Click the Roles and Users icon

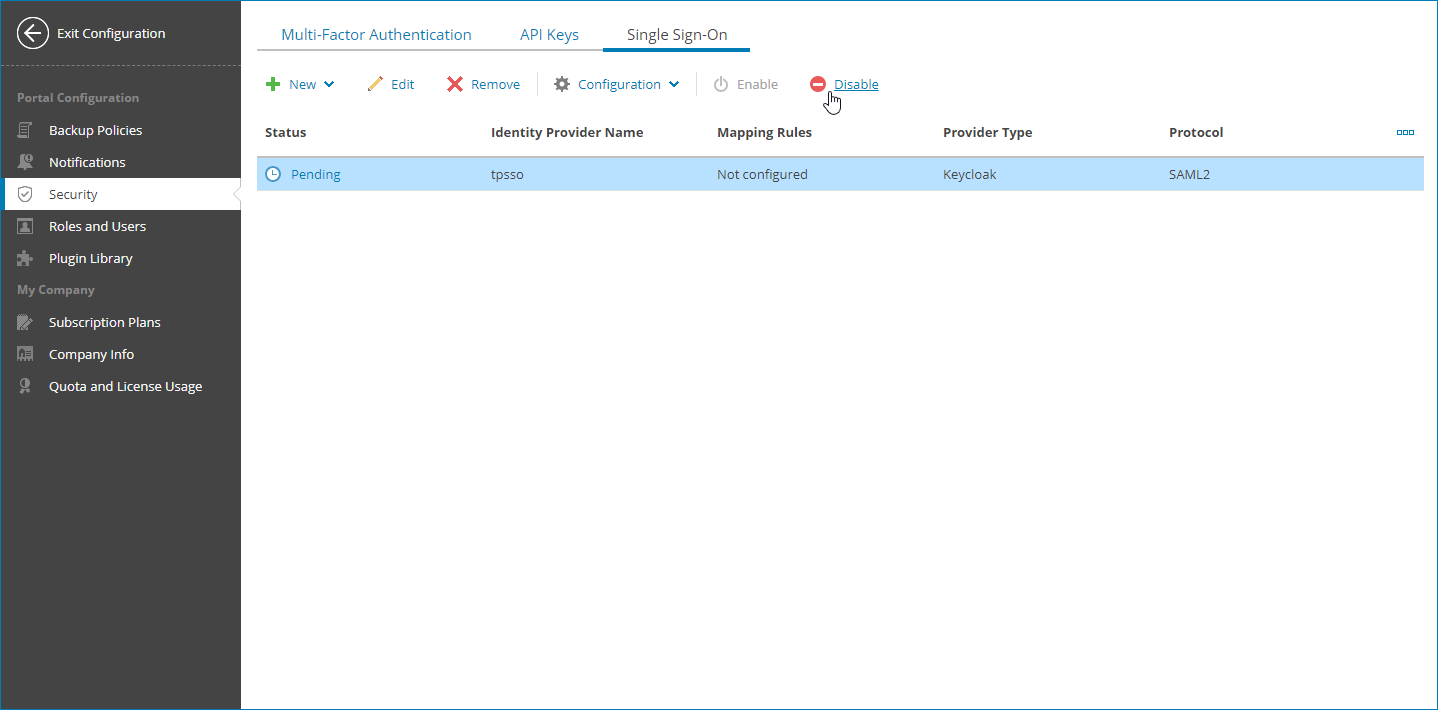coord(26,226)
